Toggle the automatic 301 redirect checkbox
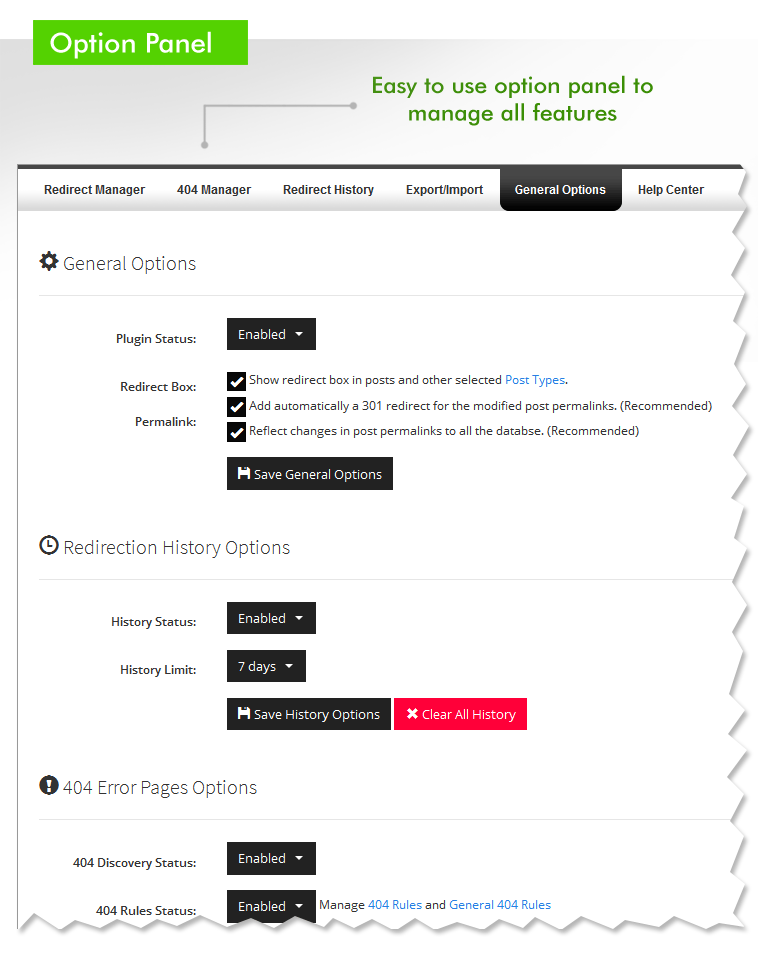758x970 pixels. coord(237,407)
